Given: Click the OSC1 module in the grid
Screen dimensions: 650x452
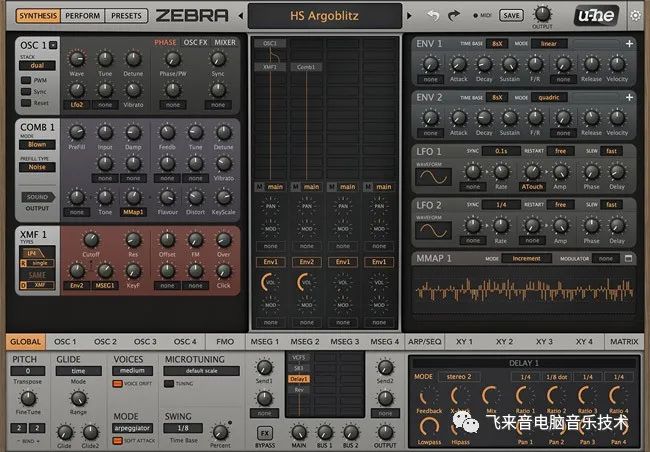Looking at the screenshot, I should click(270, 43).
